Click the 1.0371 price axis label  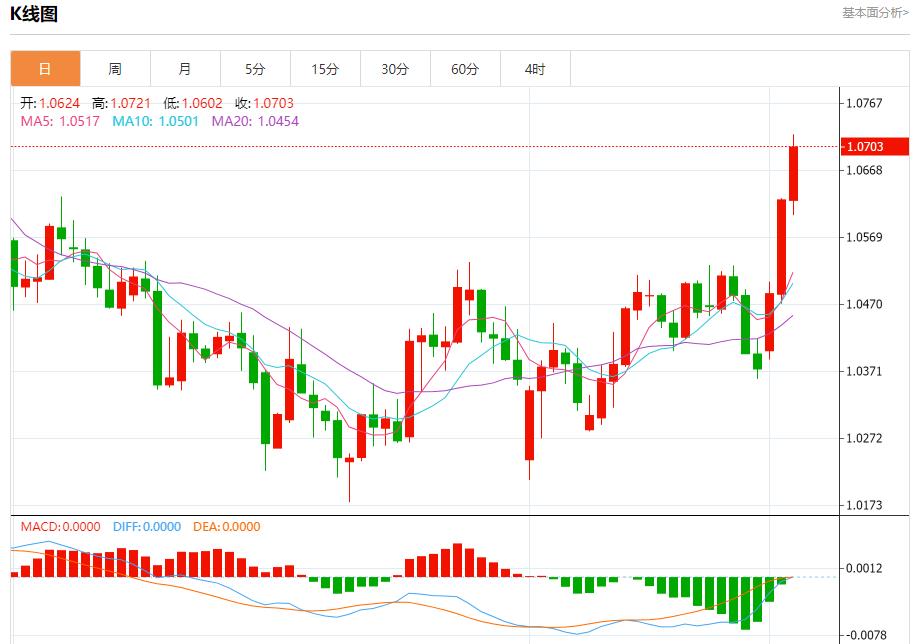click(864, 371)
